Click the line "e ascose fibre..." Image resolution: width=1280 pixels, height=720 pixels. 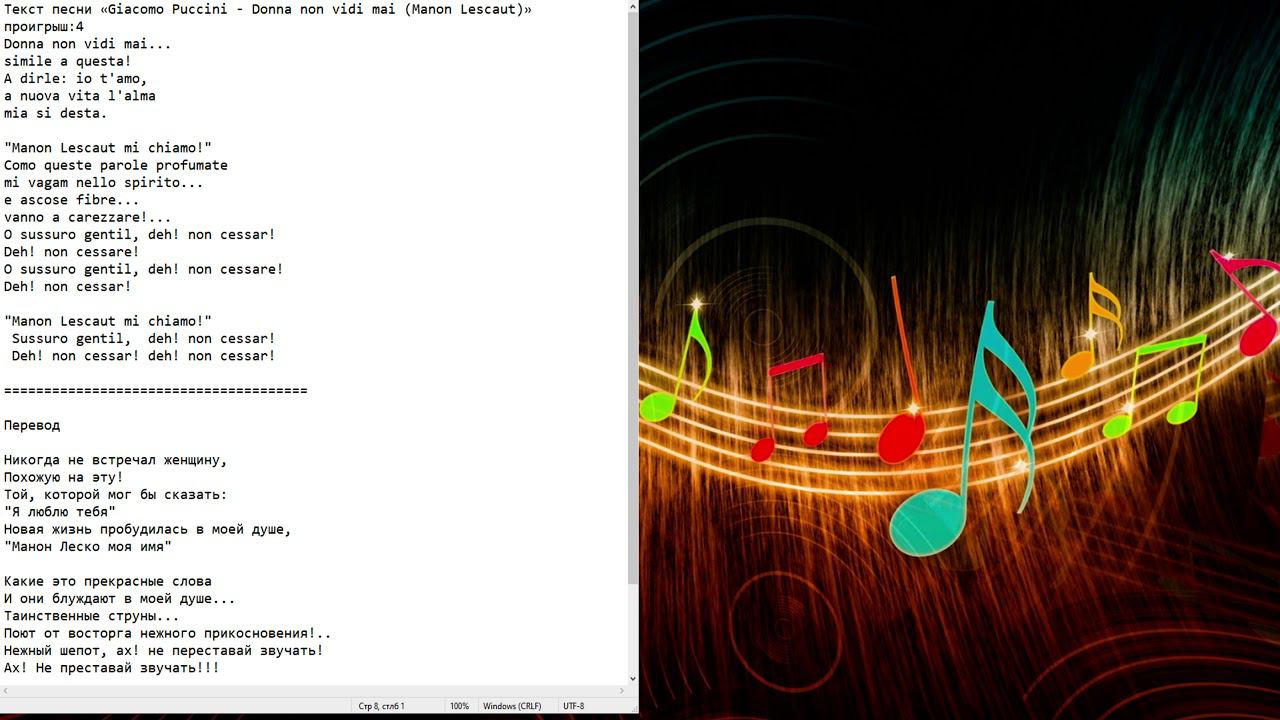click(72, 200)
